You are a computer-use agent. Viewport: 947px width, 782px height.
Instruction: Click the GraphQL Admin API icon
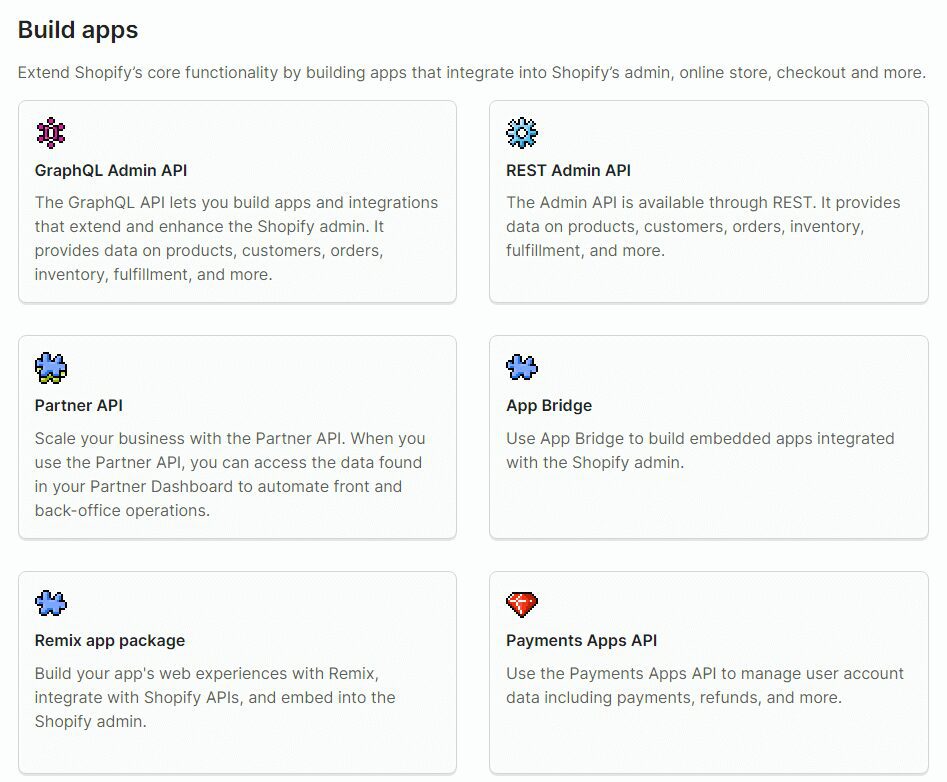[x=50, y=132]
